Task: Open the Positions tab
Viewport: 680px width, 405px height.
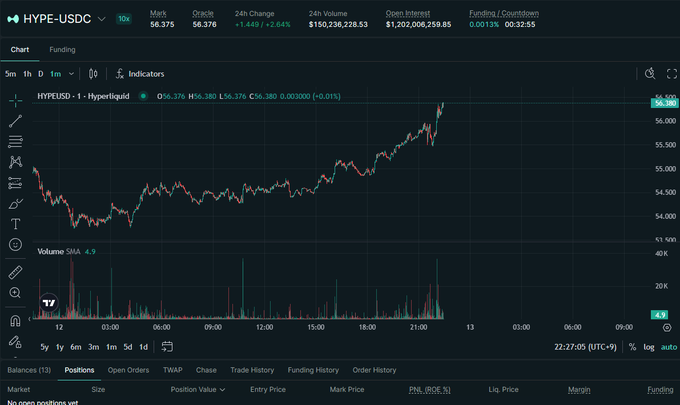Action: point(79,370)
